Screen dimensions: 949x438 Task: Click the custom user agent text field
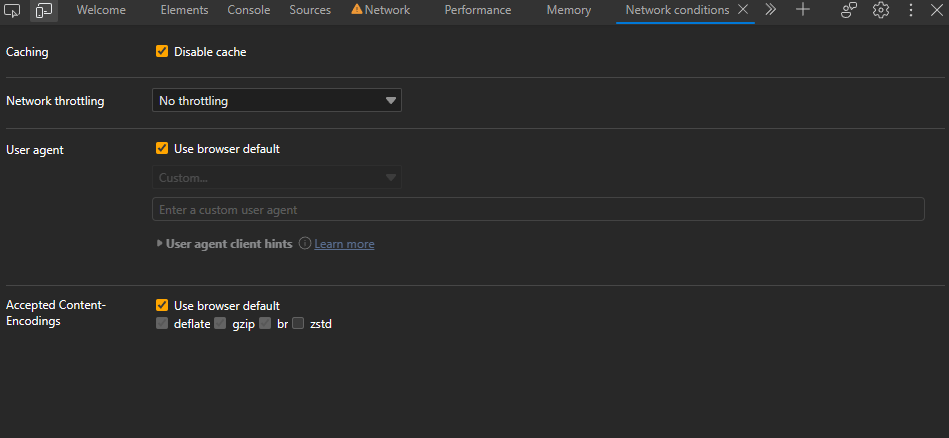tap(537, 210)
